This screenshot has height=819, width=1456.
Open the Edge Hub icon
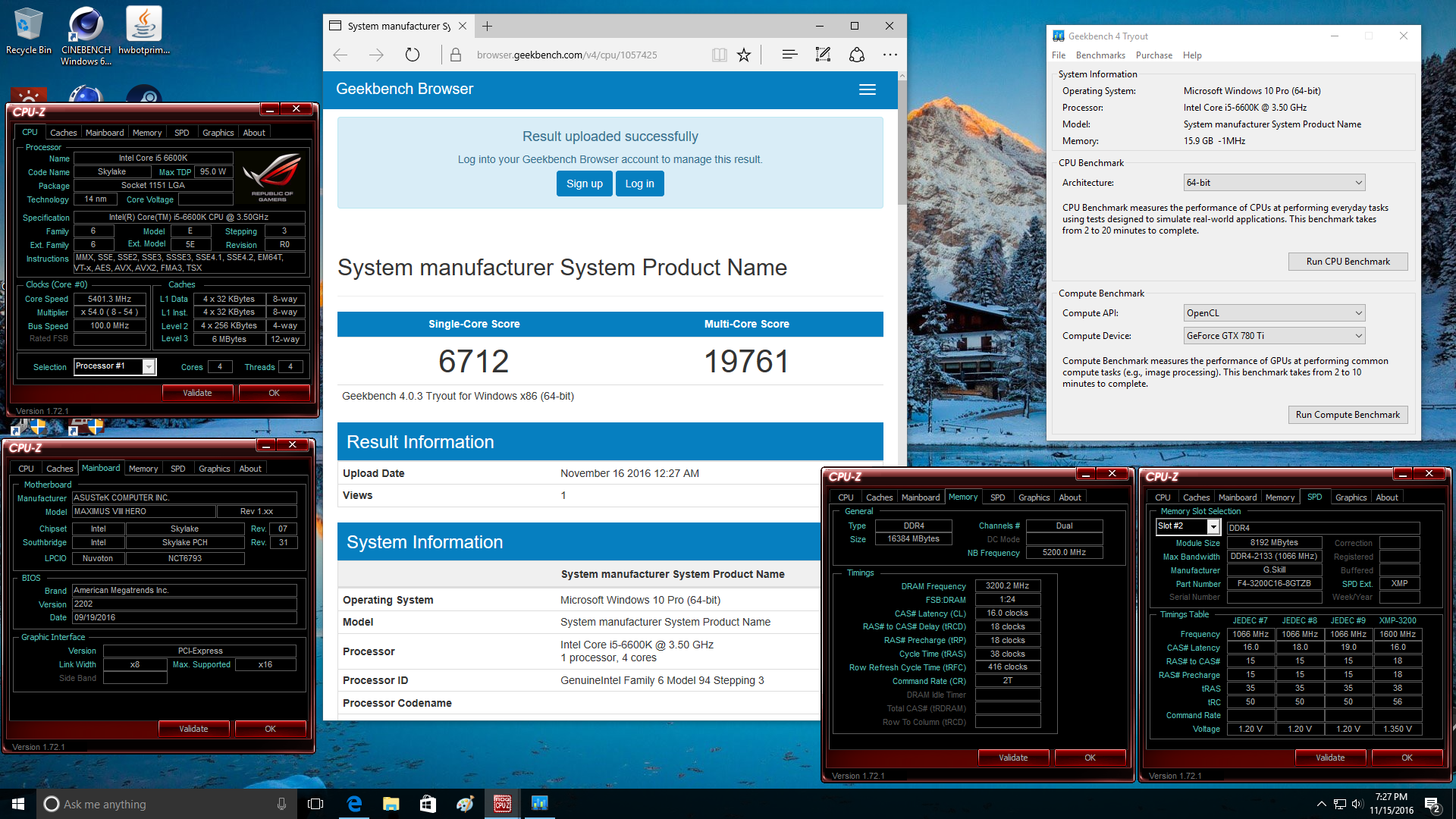pyautogui.click(x=789, y=55)
